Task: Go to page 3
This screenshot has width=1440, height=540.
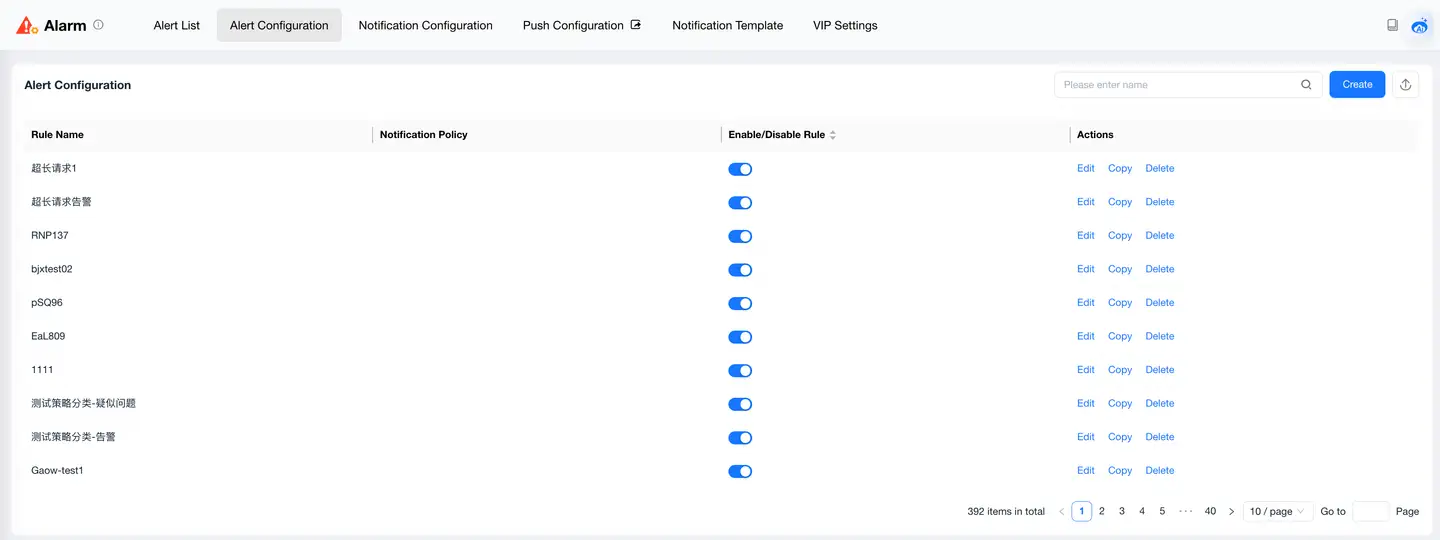Action: click(1122, 512)
